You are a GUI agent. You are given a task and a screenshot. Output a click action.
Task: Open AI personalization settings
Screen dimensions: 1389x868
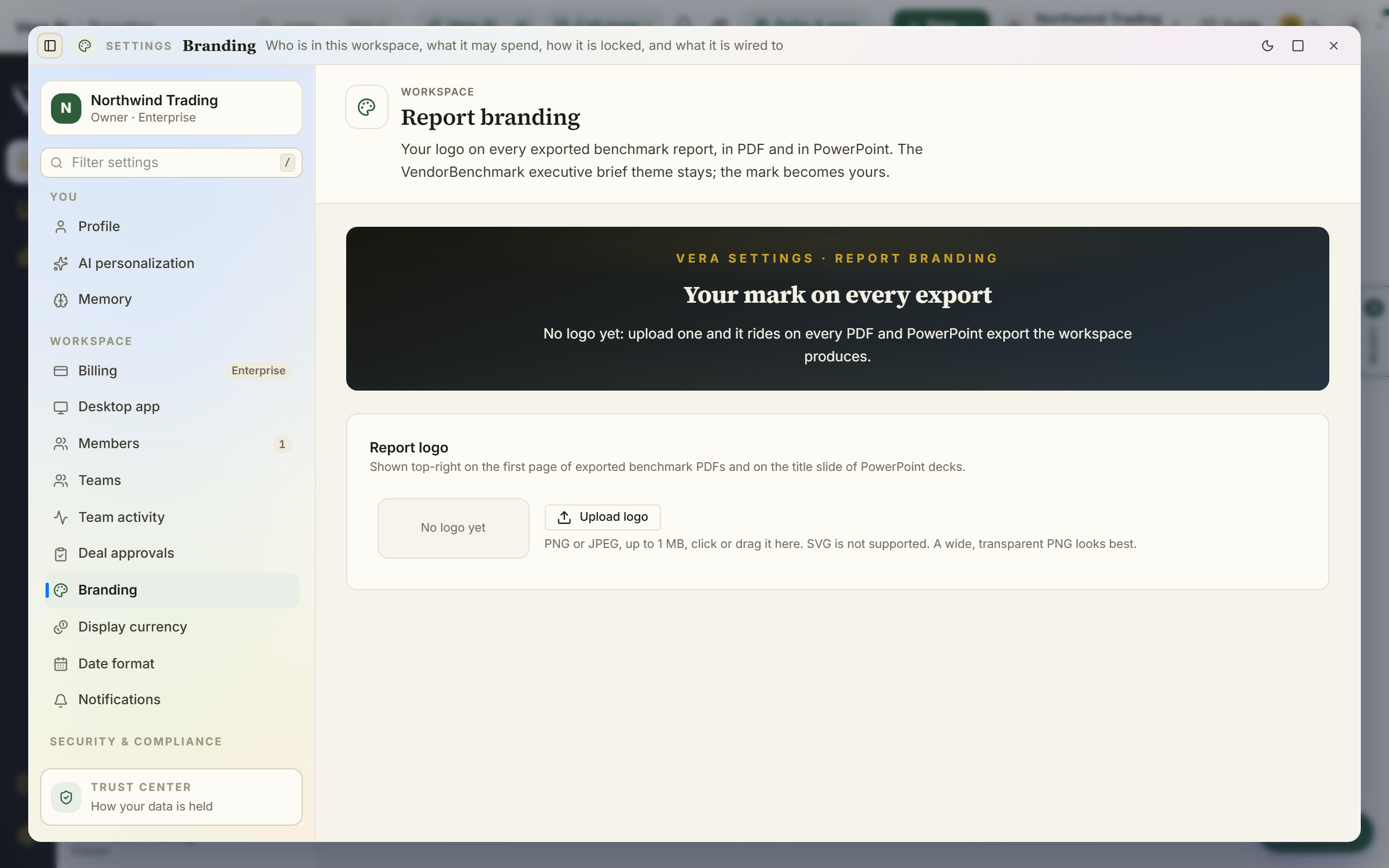[x=171, y=263]
